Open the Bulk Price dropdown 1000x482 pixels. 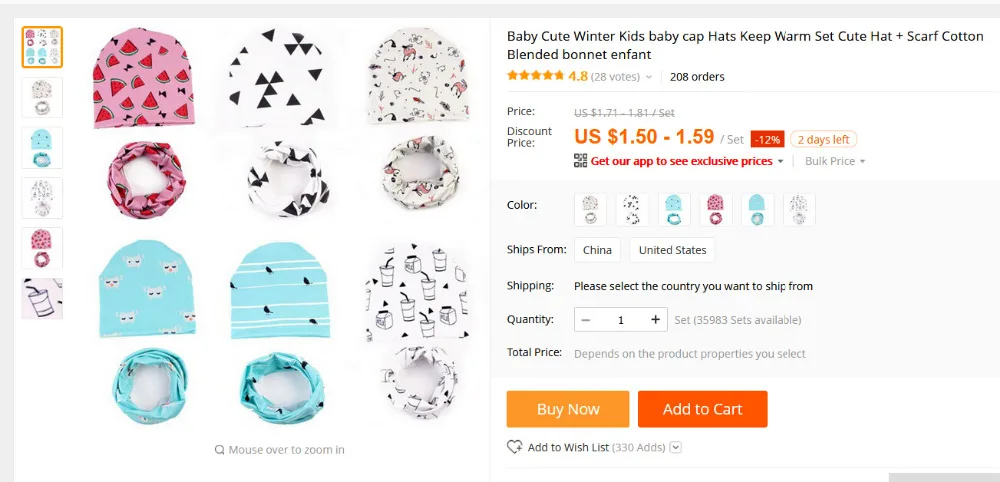835,161
